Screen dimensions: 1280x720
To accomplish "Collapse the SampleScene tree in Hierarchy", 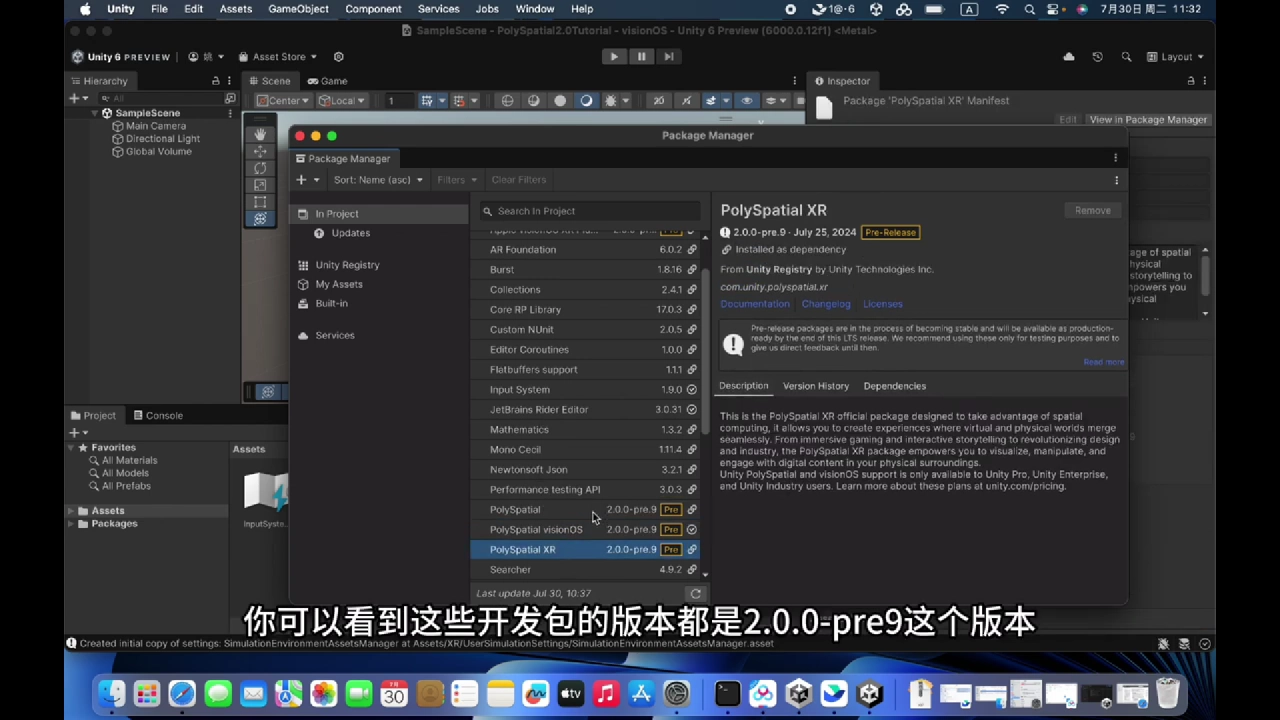I will click(x=95, y=113).
